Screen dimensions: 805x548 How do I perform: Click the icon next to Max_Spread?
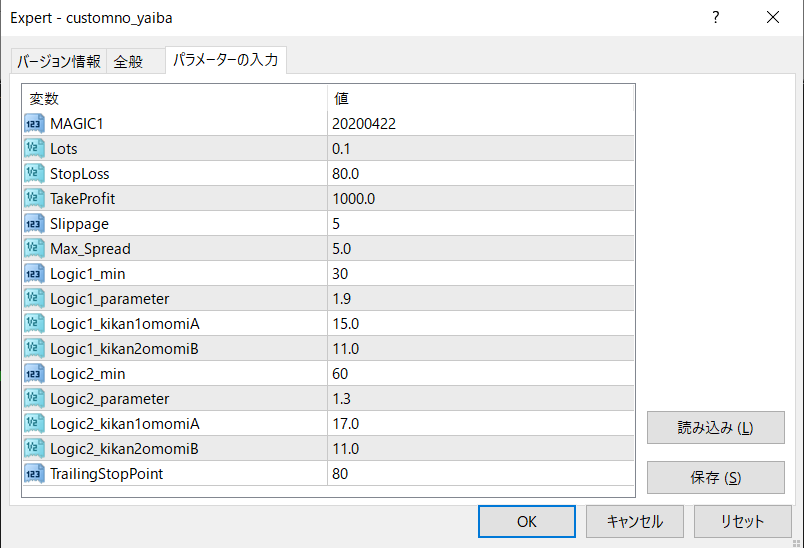point(34,248)
